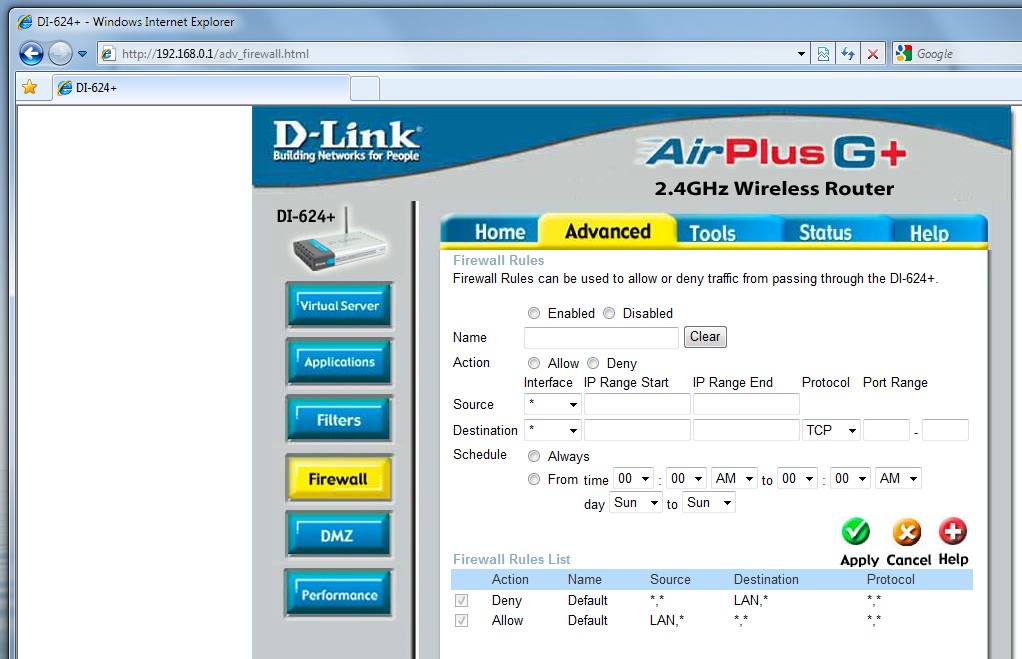Click the "LAN,*" destination of Deny rule

[x=751, y=600]
